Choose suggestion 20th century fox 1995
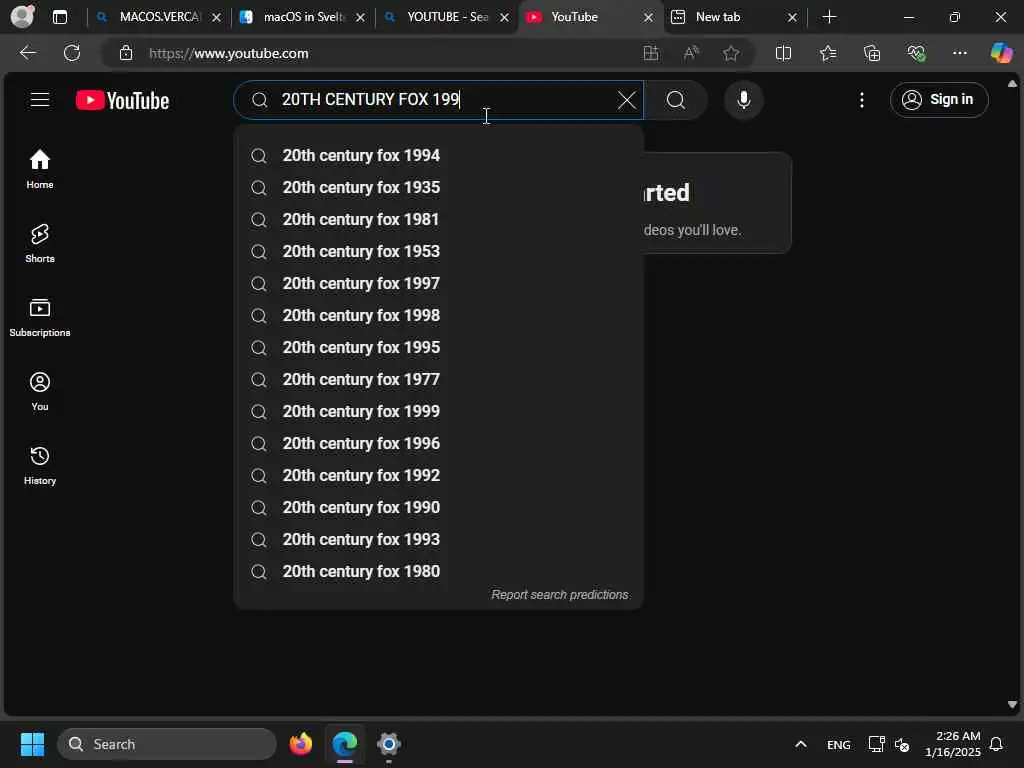Image resolution: width=1024 pixels, height=768 pixels. click(x=439, y=347)
